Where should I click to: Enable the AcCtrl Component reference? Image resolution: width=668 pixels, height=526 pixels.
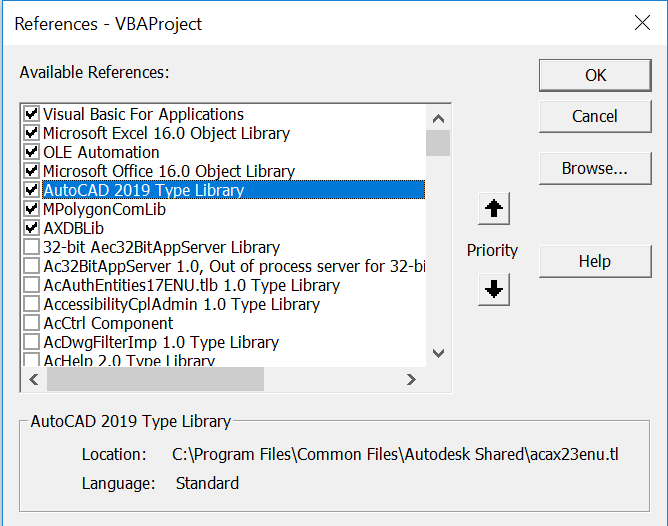point(32,324)
